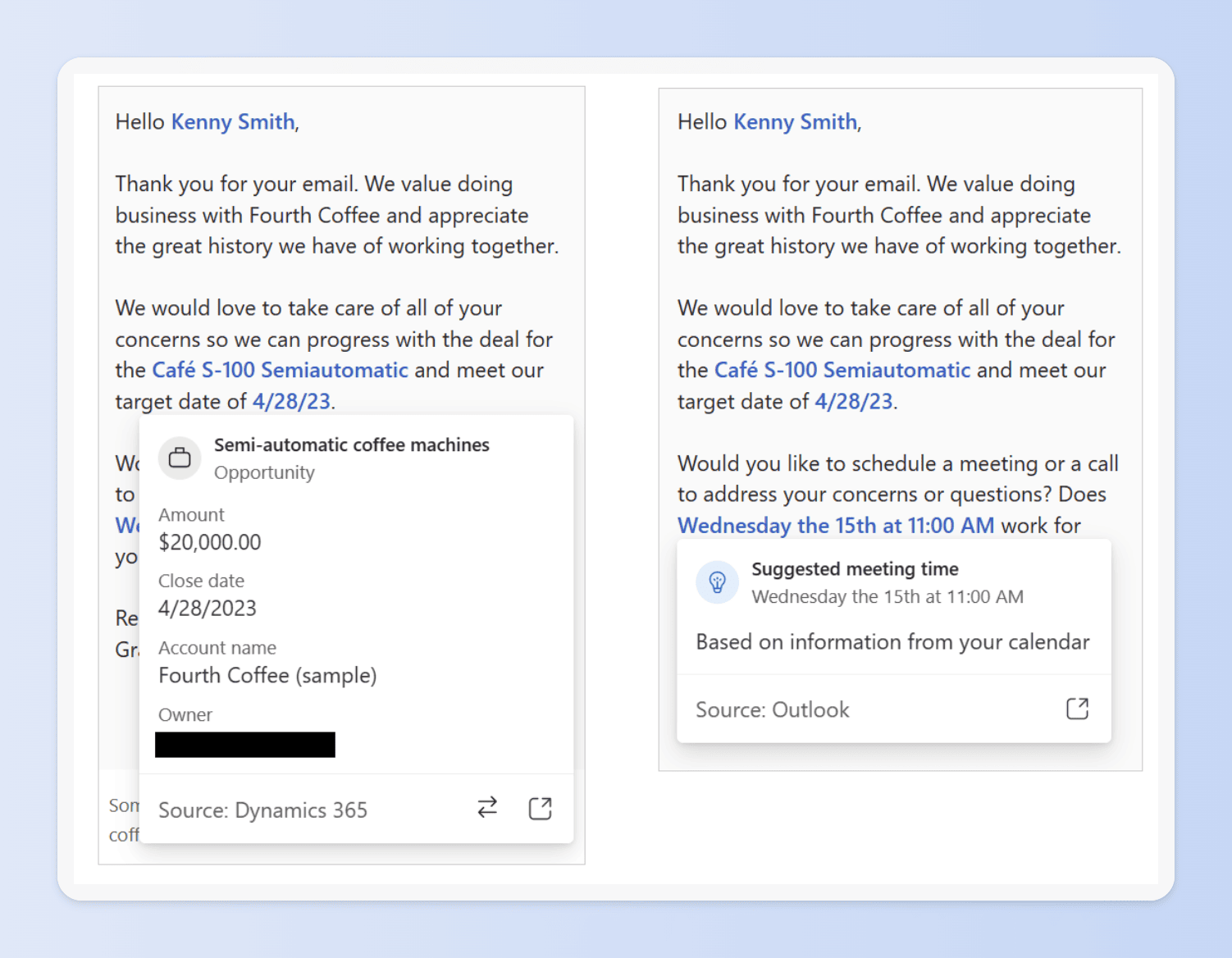Click the close date value 4/28/2023
The width and height of the screenshot is (1232, 958).
click(x=208, y=609)
